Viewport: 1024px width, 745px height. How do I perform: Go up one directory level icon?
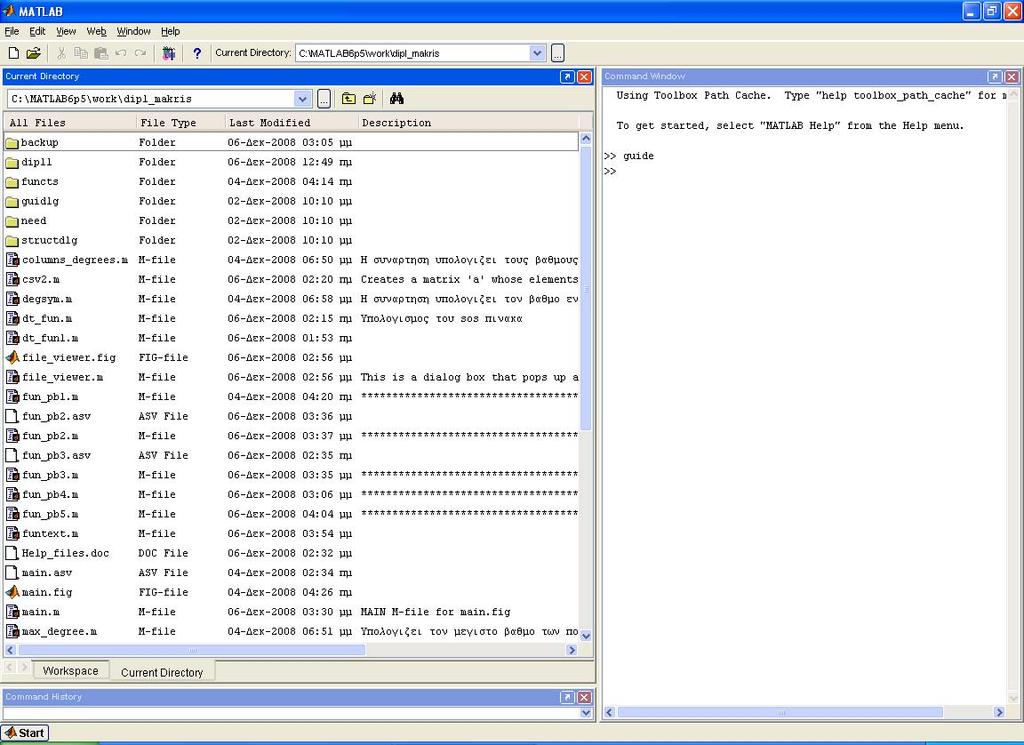pos(349,99)
